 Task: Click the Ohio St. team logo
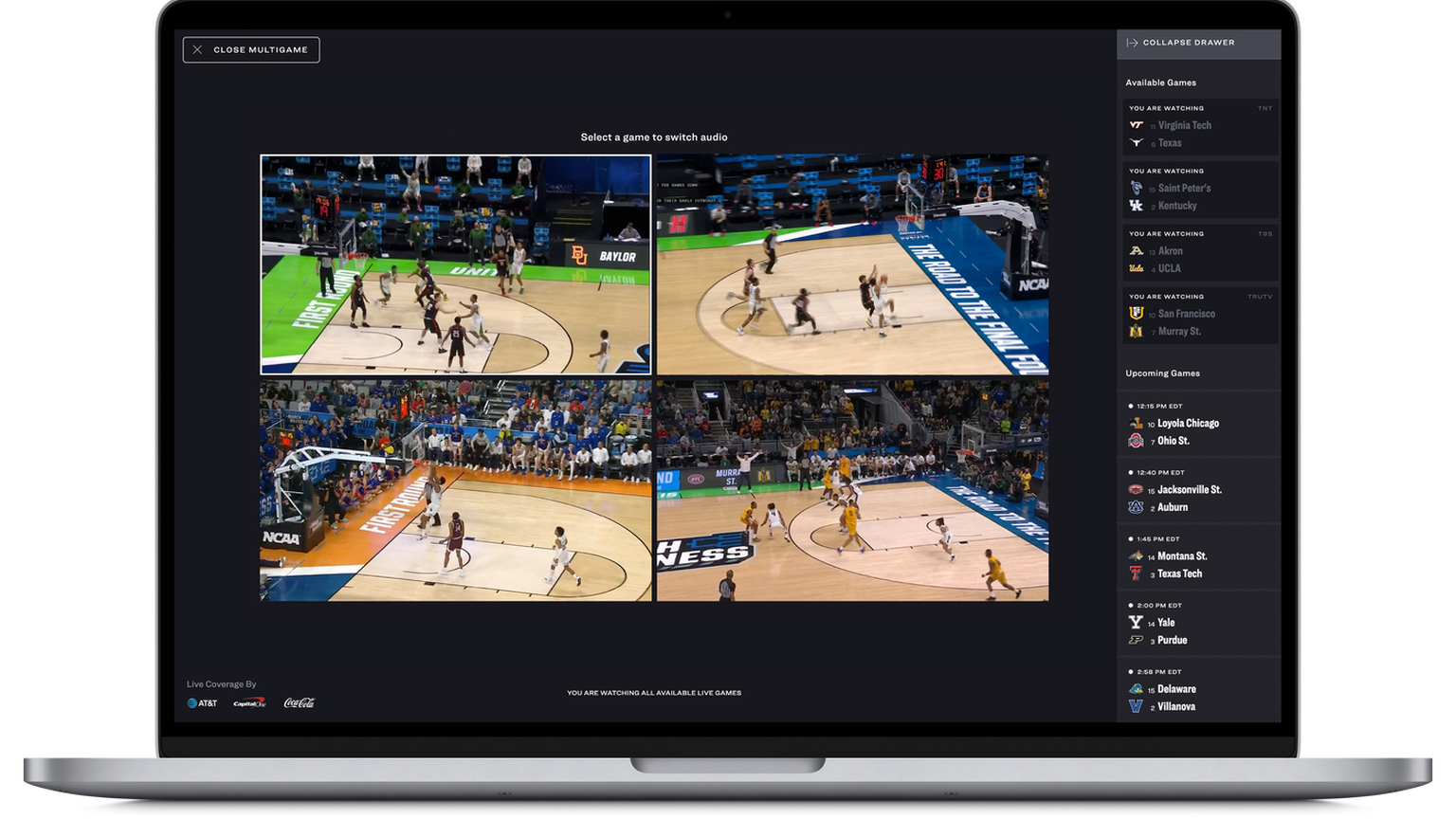pyautogui.click(x=1136, y=441)
